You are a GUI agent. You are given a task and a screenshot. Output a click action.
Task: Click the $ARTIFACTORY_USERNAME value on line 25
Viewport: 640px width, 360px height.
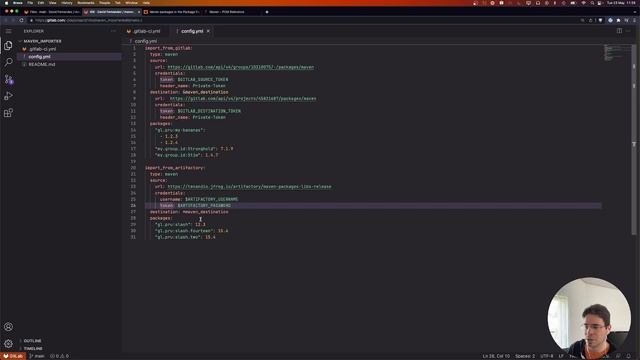click(211, 199)
